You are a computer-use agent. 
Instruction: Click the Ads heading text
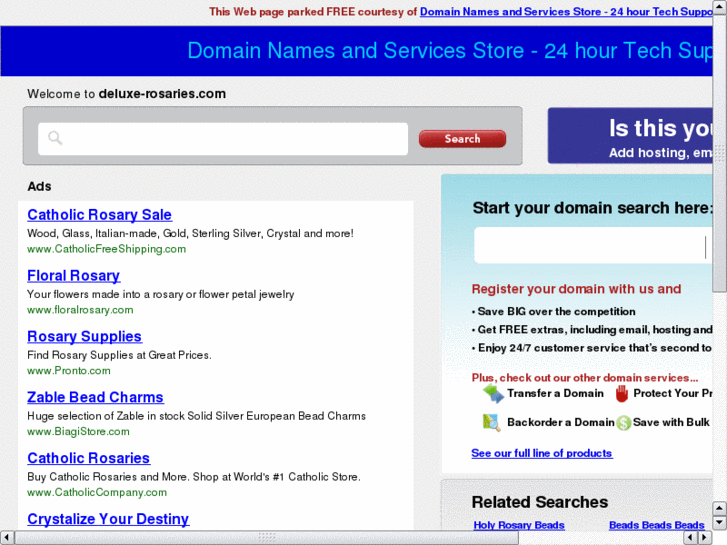coord(39,186)
